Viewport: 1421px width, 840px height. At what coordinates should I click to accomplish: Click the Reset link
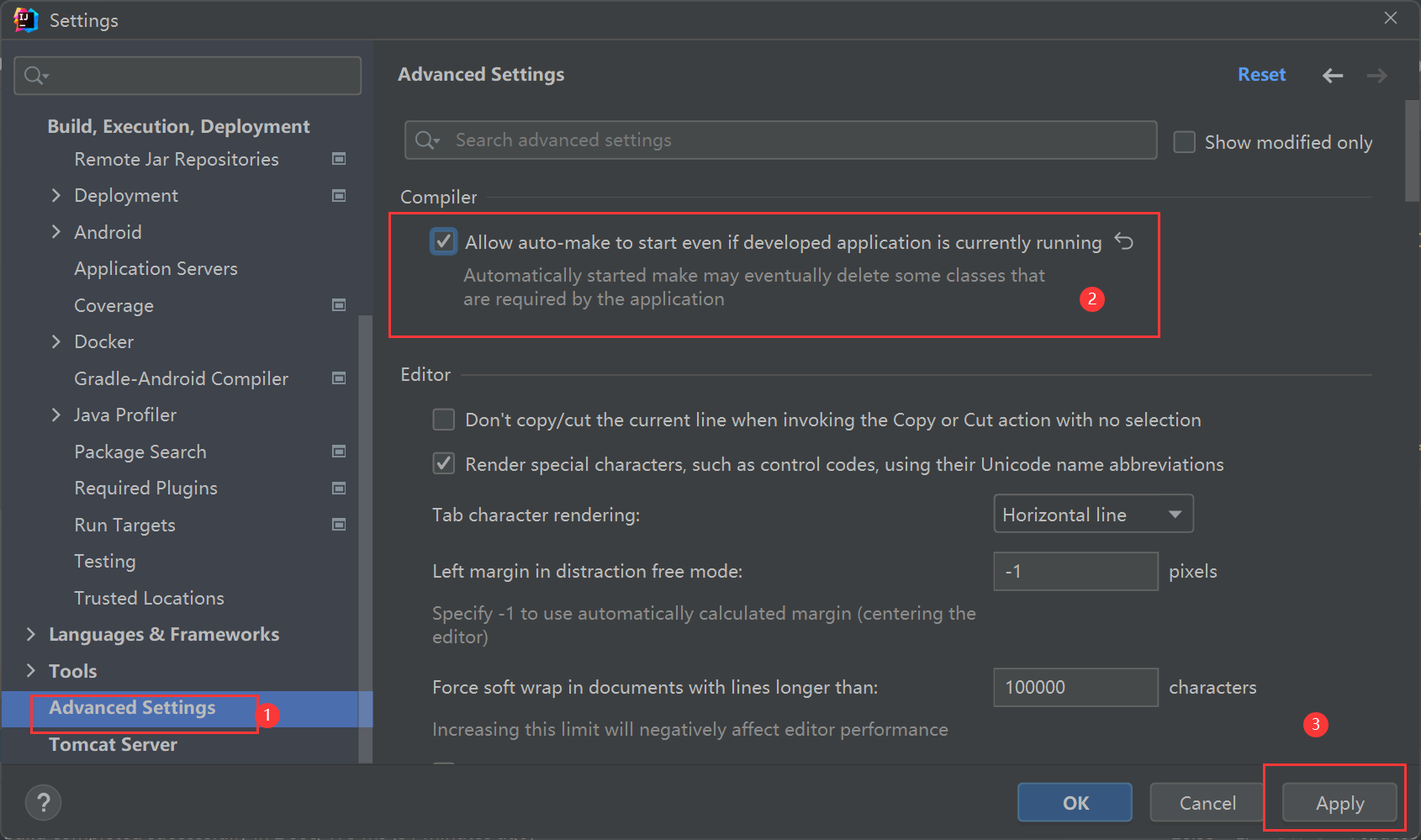click(x=1261, y=75)
